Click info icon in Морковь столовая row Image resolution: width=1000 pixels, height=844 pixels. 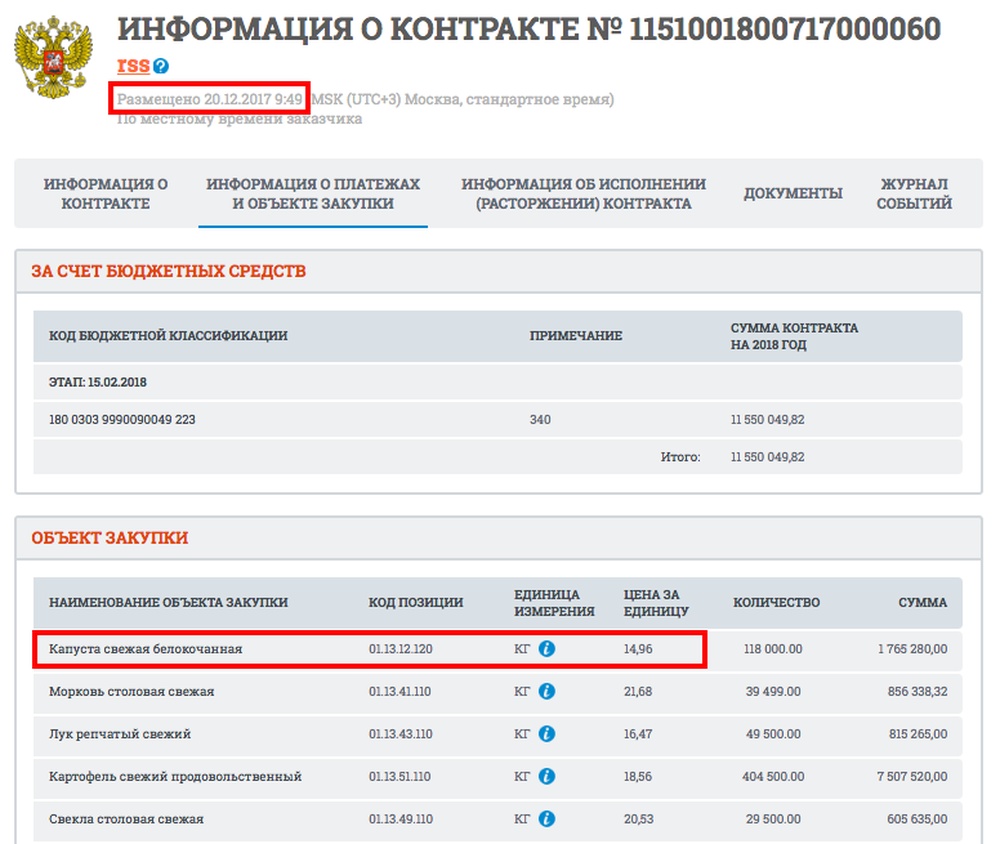[547, 691]
